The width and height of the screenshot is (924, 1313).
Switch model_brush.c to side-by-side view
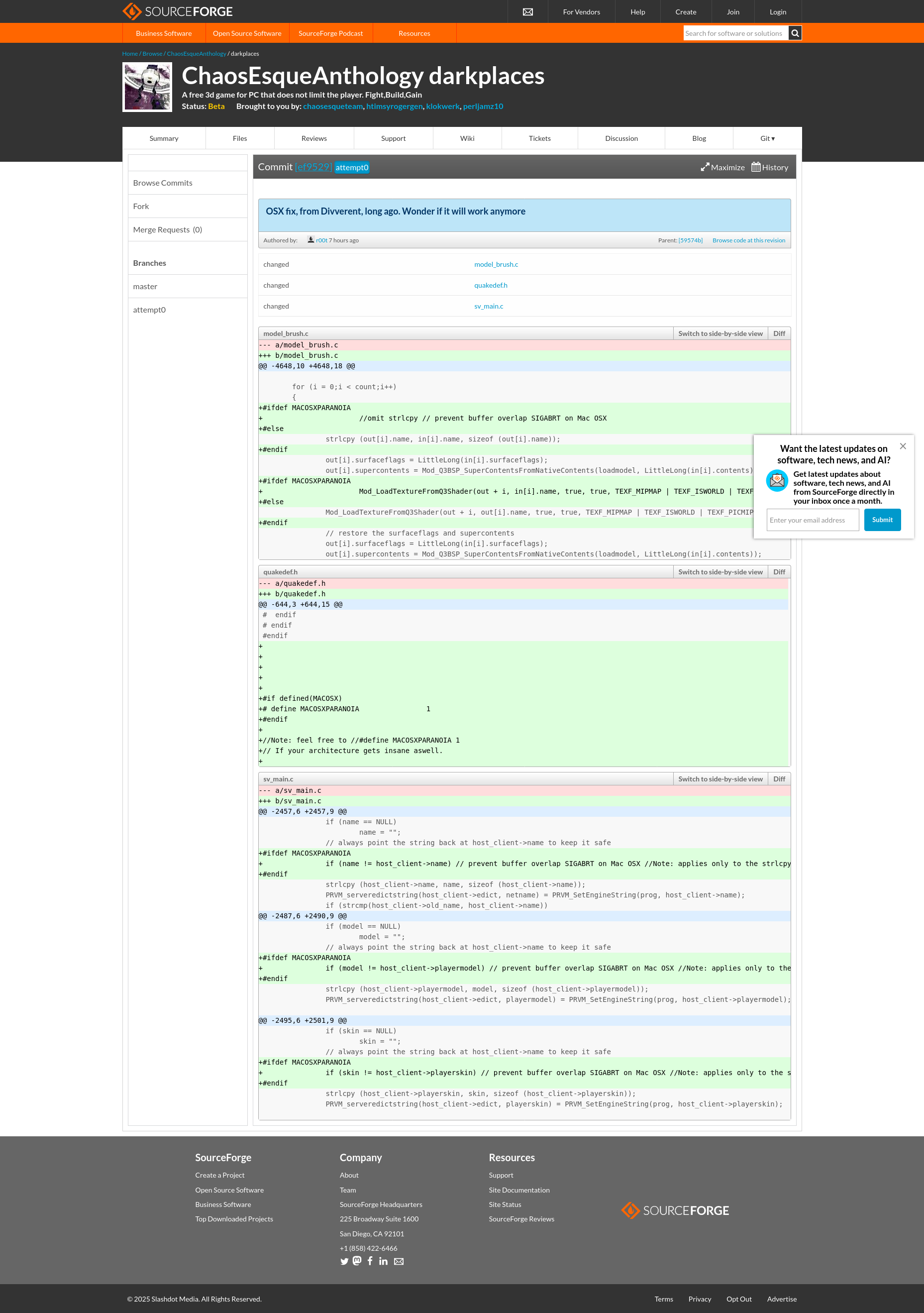pos(720,333)
